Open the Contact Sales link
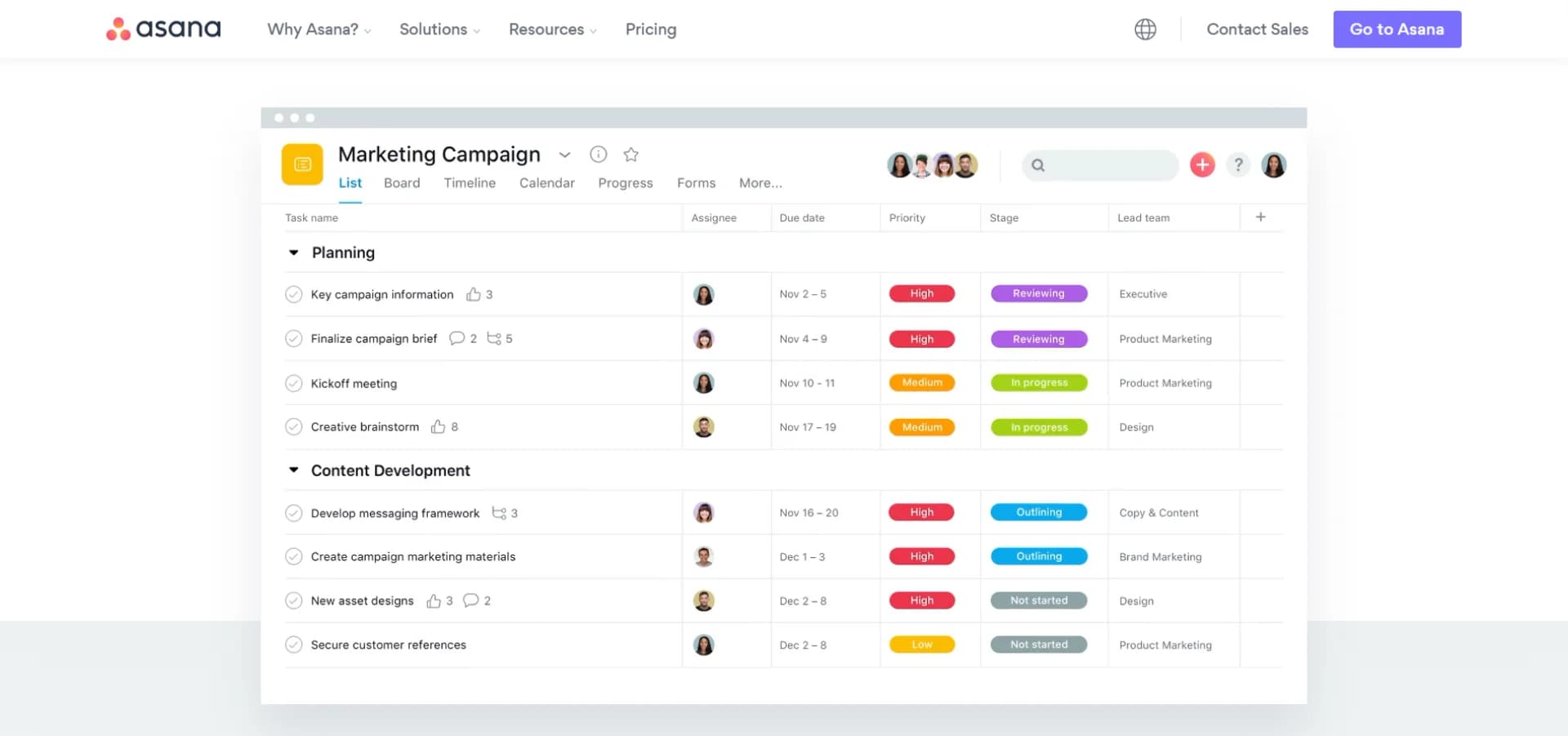 tap(1257, 29)
